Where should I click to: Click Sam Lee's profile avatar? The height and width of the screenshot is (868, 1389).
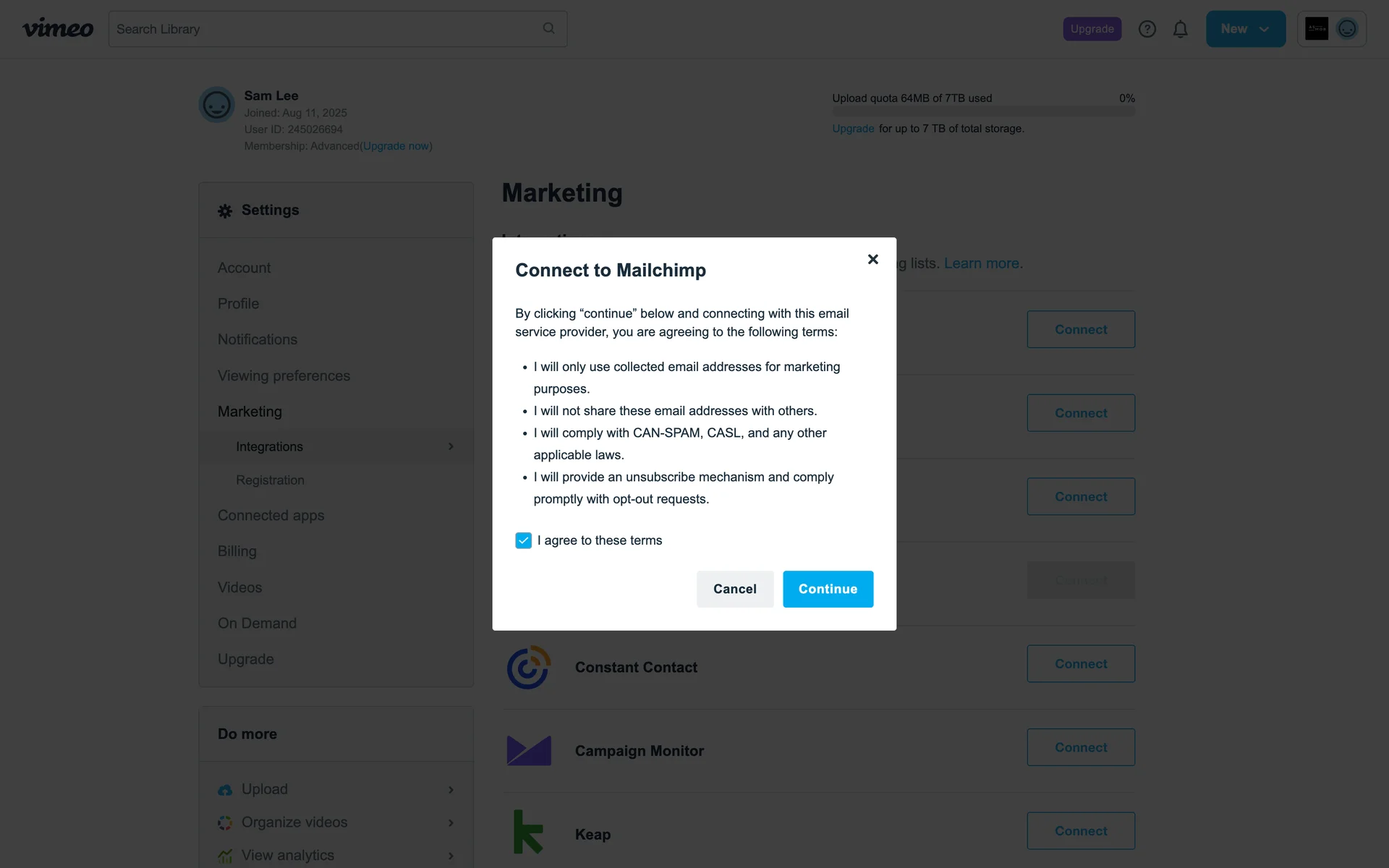216,105
